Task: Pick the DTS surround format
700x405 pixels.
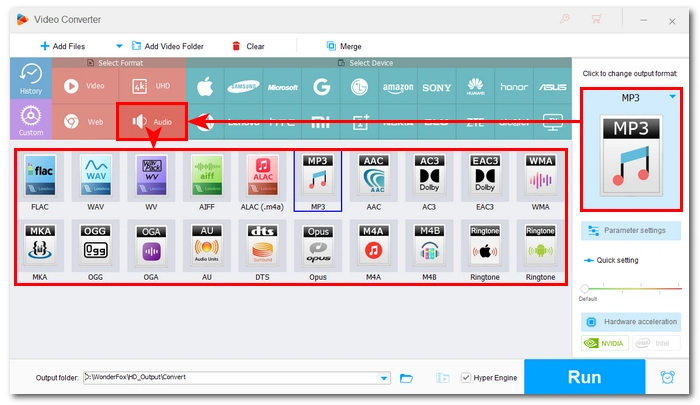Action: (x=262, y=246)
